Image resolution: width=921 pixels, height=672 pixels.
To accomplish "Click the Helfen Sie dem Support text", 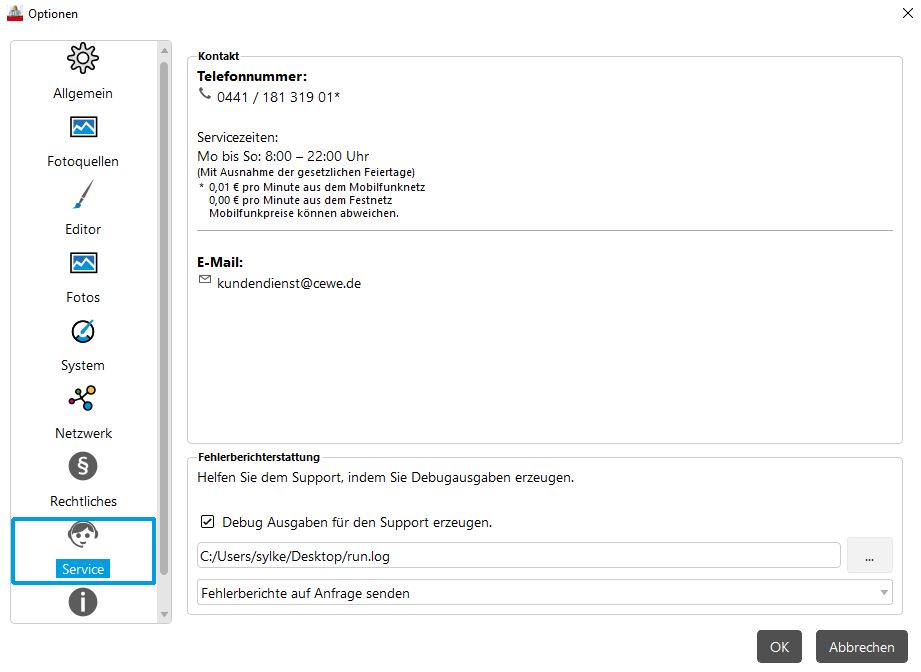I will 386,478.
